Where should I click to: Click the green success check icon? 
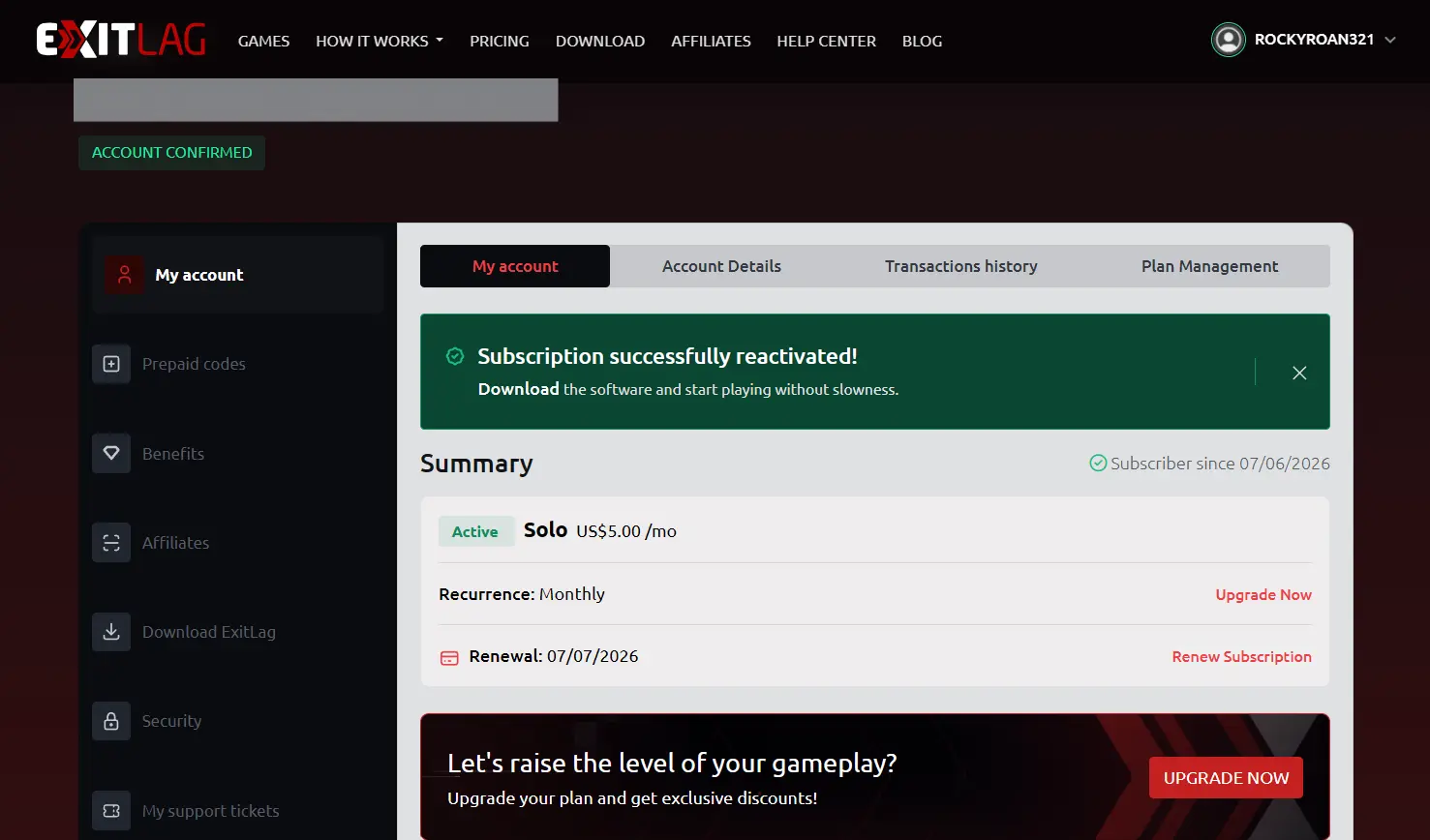click(454, 356)
